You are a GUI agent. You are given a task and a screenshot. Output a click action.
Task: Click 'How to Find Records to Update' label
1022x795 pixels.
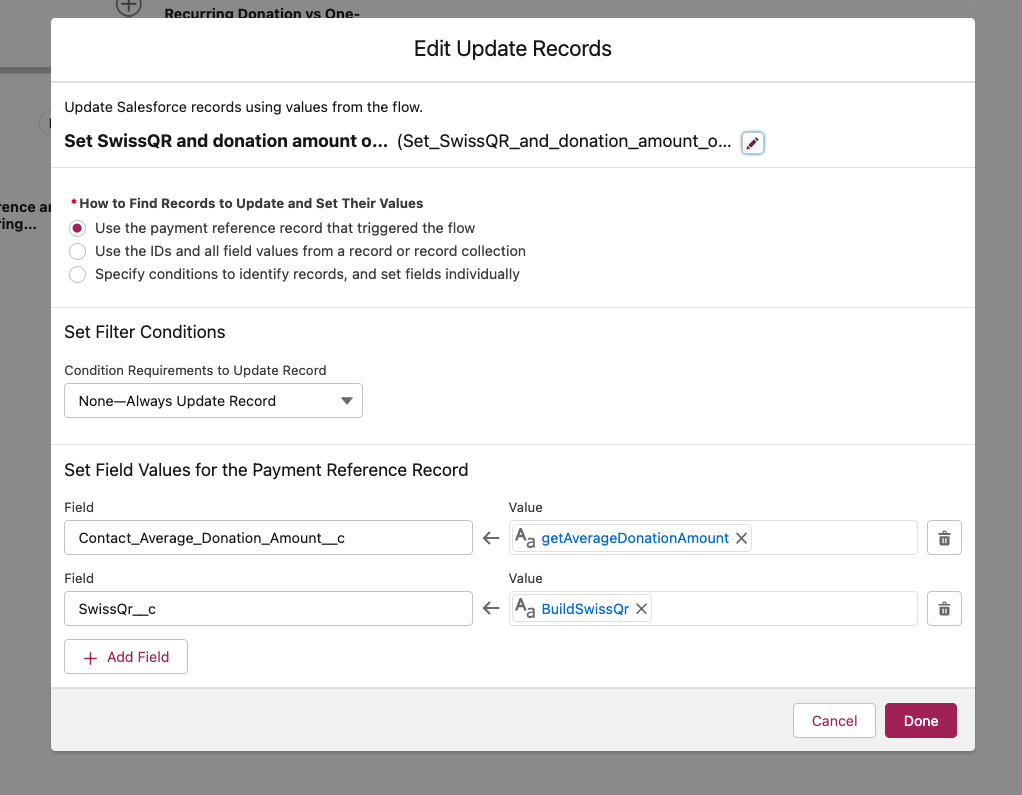(251, 203)
